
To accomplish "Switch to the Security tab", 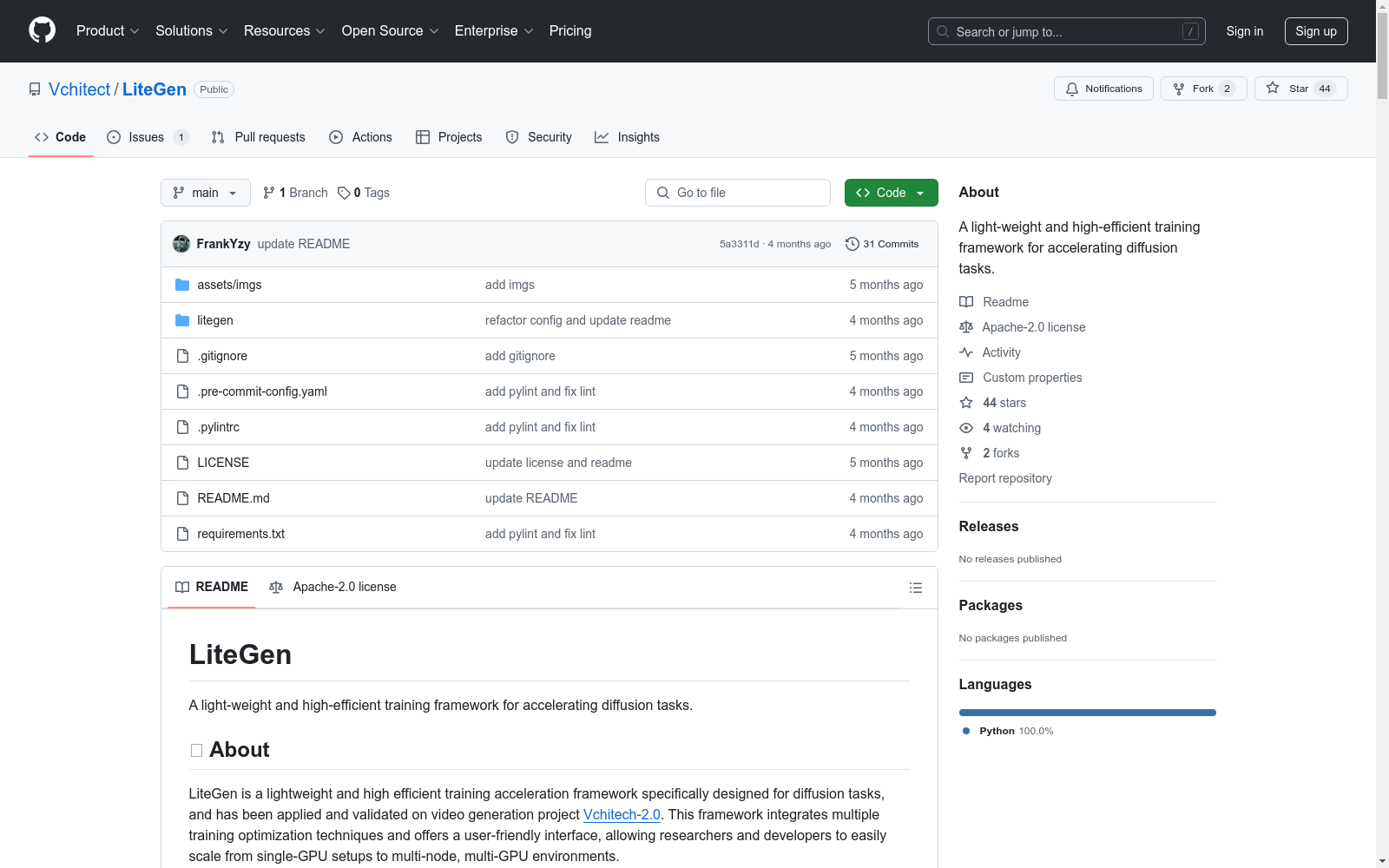I will (539, 137).
